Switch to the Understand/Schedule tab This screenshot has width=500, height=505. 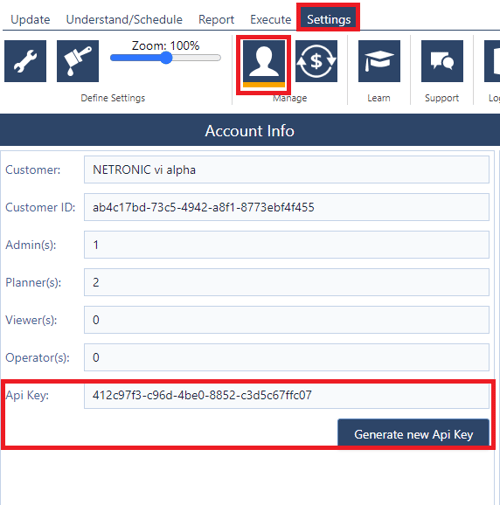[124, 19]
